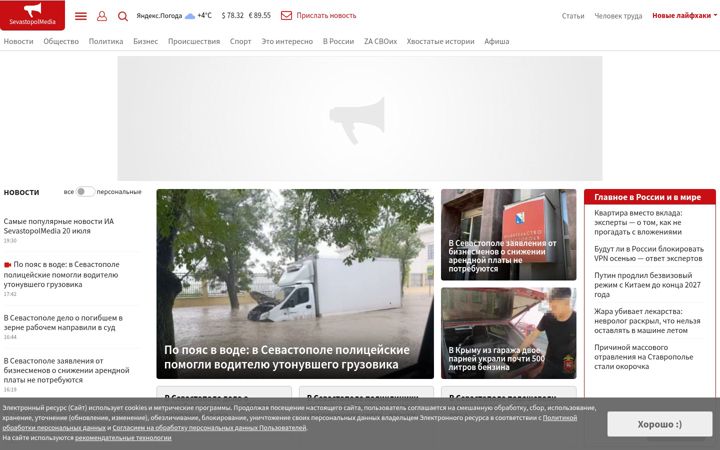Open the Человек труда link
The image size is (720, 450).
click(618, 16)
